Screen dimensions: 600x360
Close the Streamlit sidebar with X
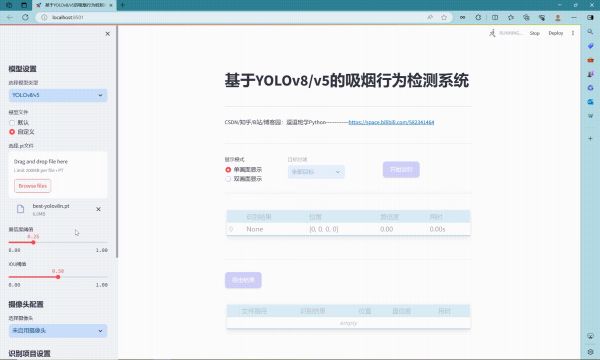(108, 34)
